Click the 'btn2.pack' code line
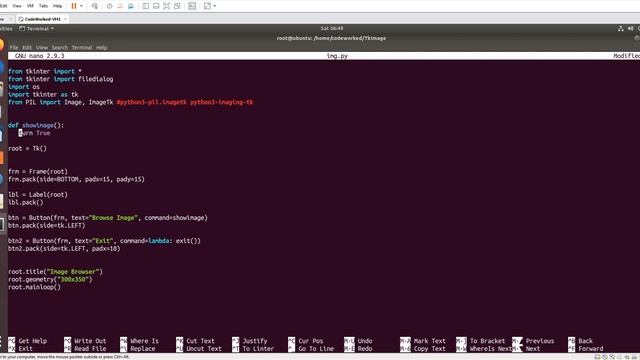 pos(64,249)
